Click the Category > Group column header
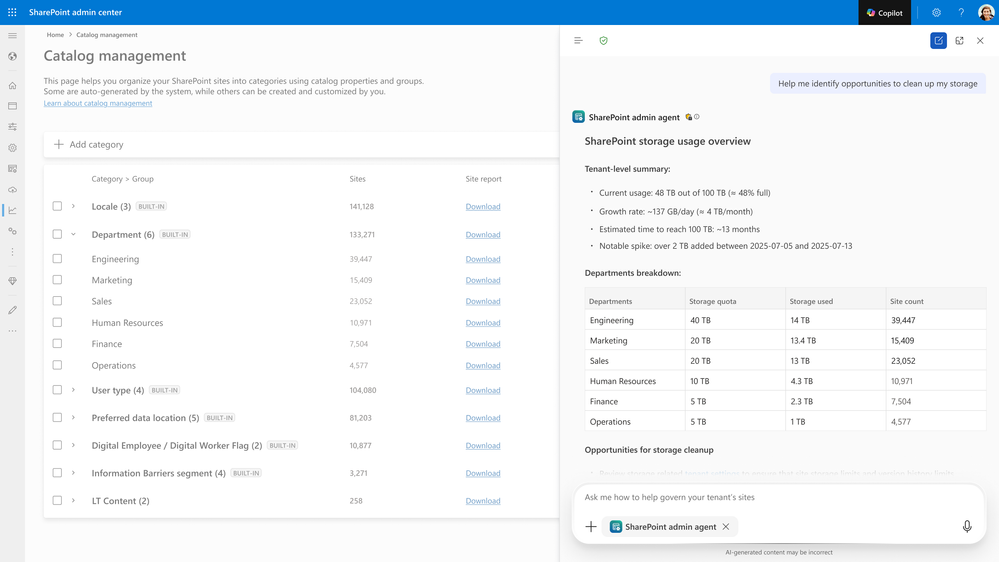The width and height of the screenshot is (999, 562). 122,179
